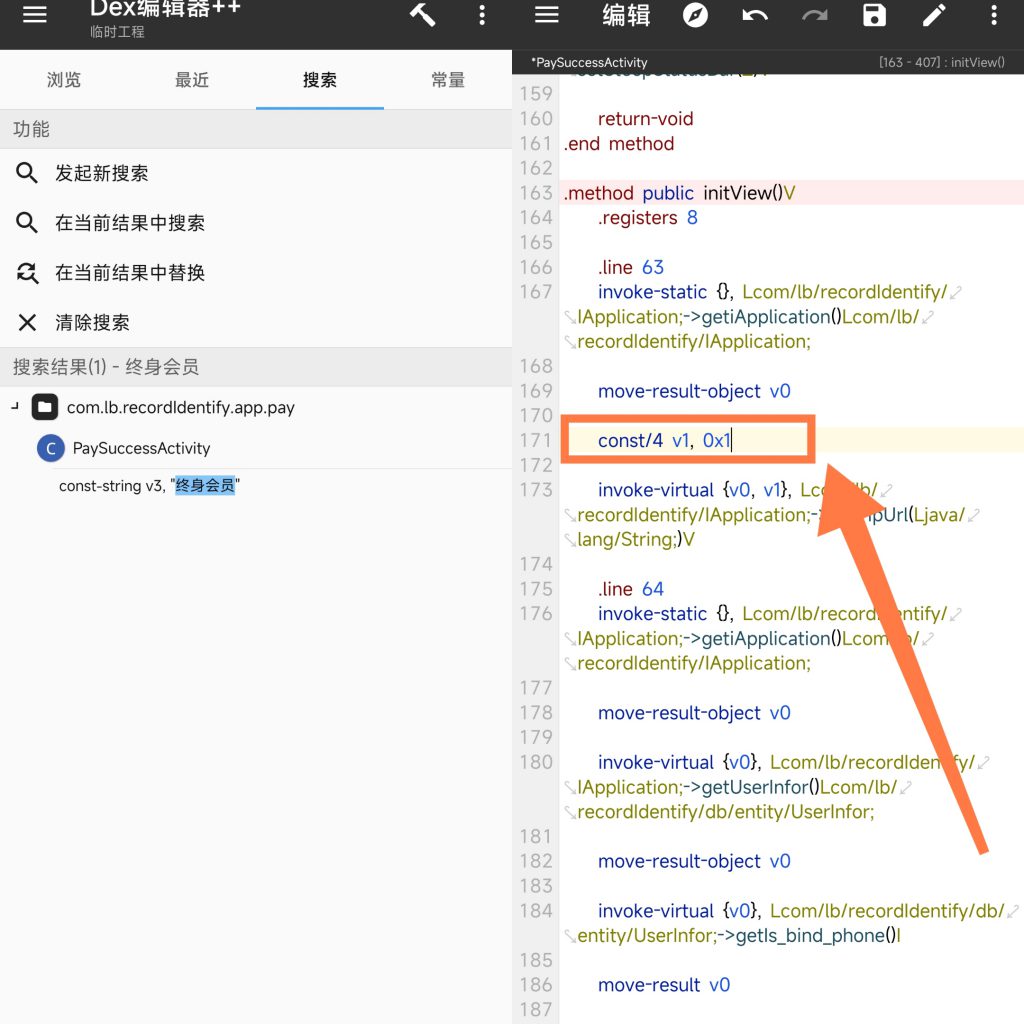Tap the hammer tool icon in title bar
The width and height of the screenshot is (1024, 1024).
pyautogui.click(x=421, y=14)
